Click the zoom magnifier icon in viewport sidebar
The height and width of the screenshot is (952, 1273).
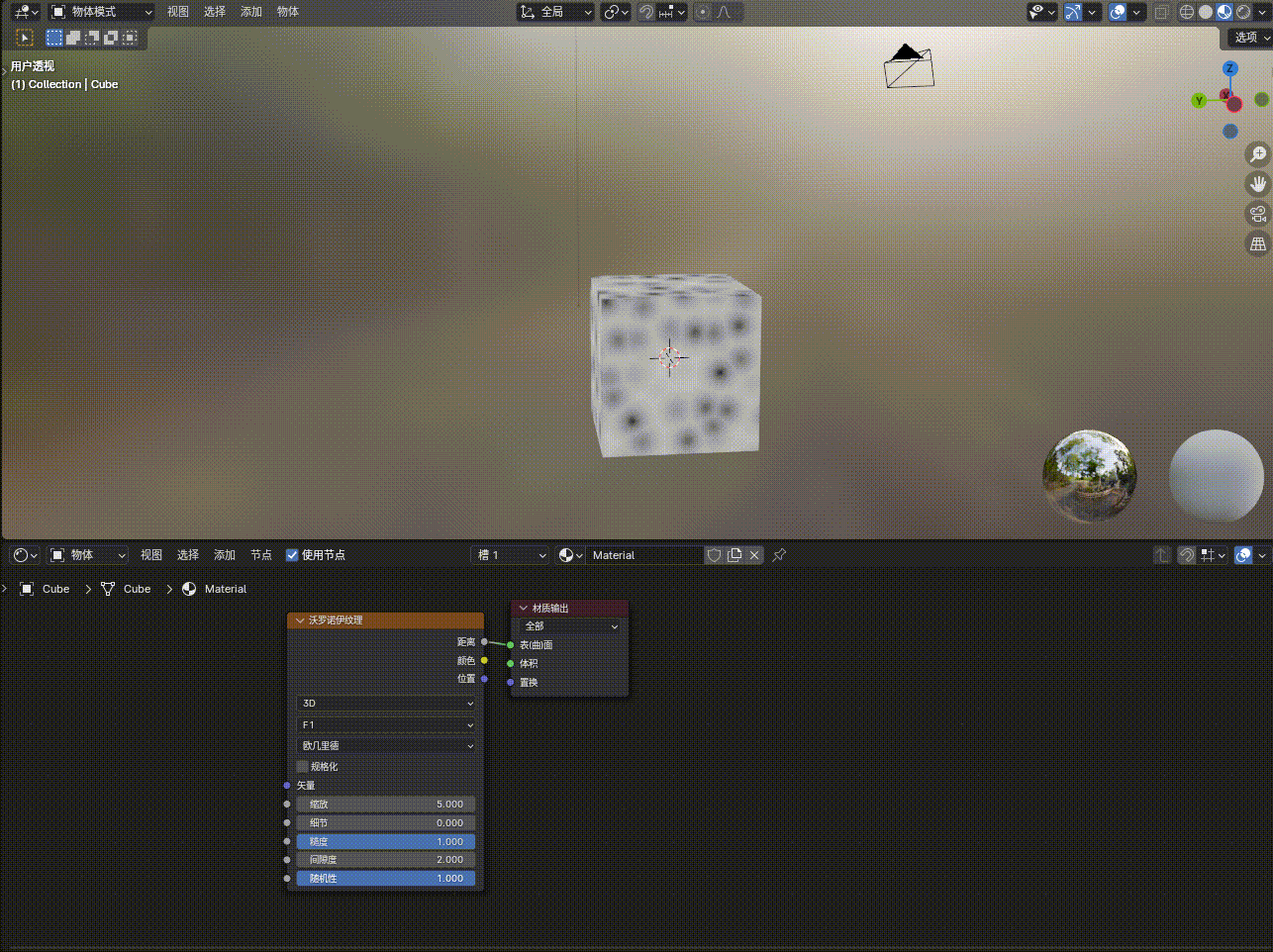tap(1256, 153)
